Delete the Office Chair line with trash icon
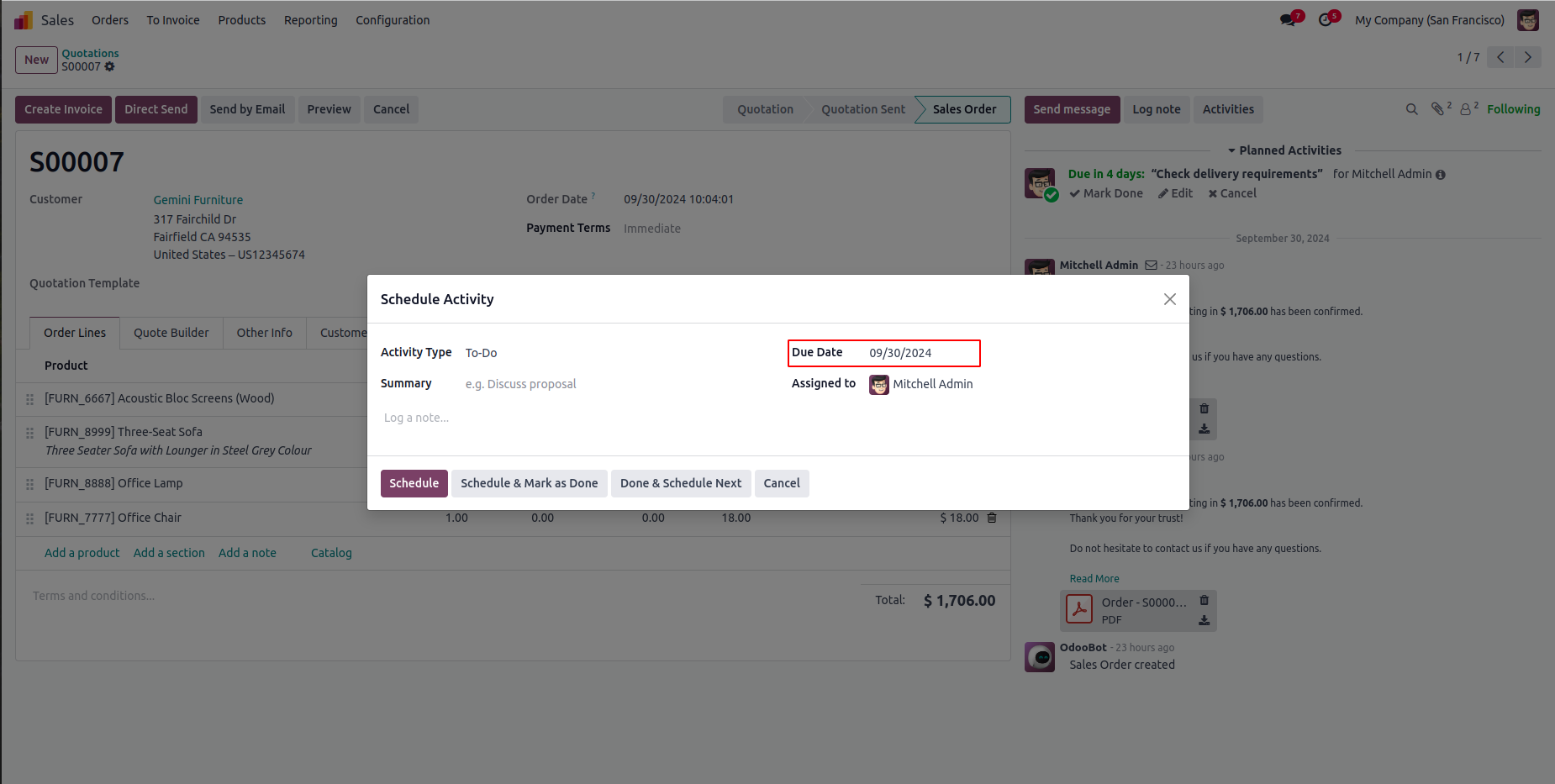Image resolution: width=1555 pixels, height=784 pixels. point(992,518)
